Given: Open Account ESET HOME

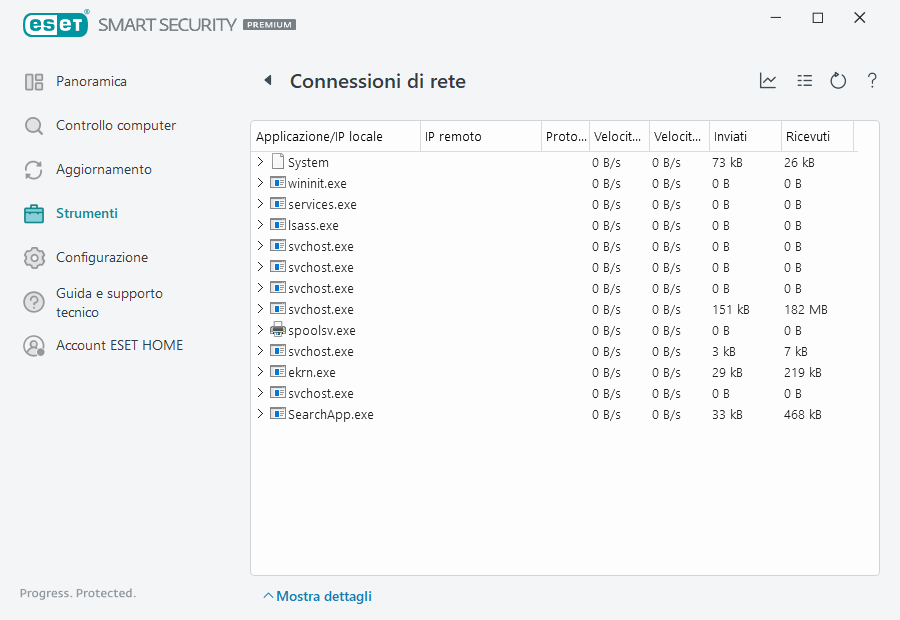Looking at the screenshot, I should point(119,346).
